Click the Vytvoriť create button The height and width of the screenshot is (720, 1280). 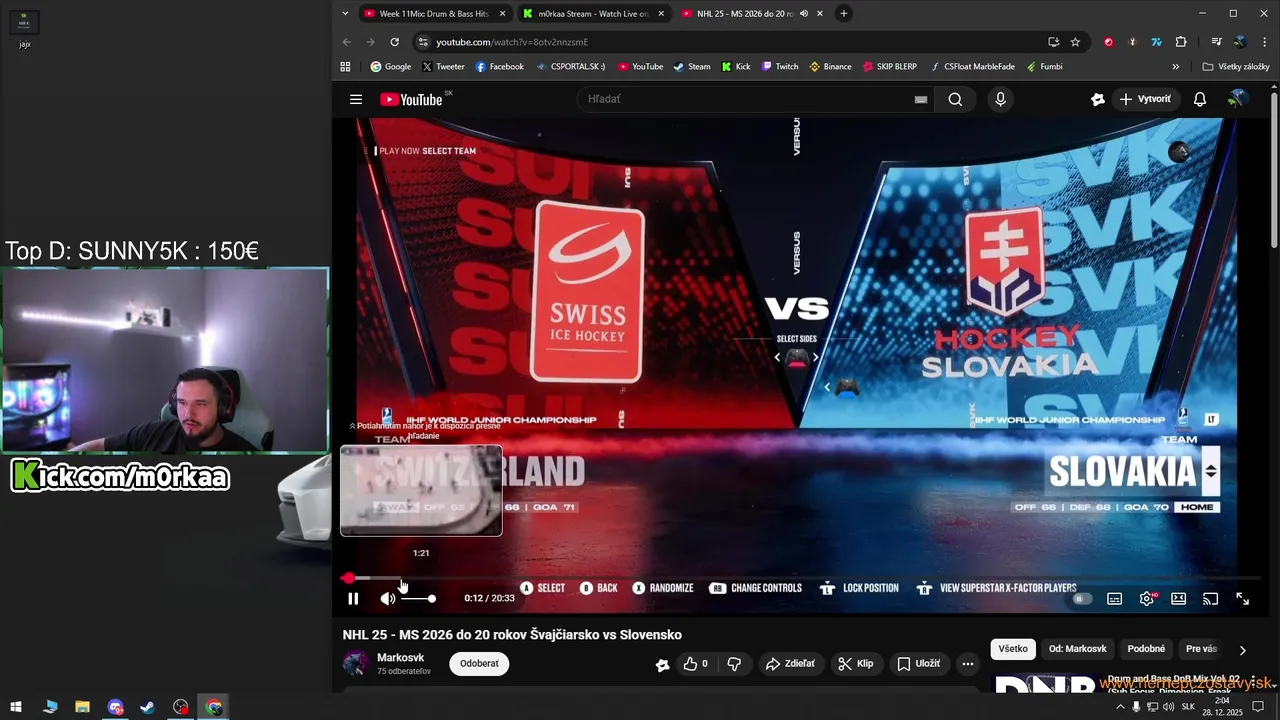pos(1145,99)
